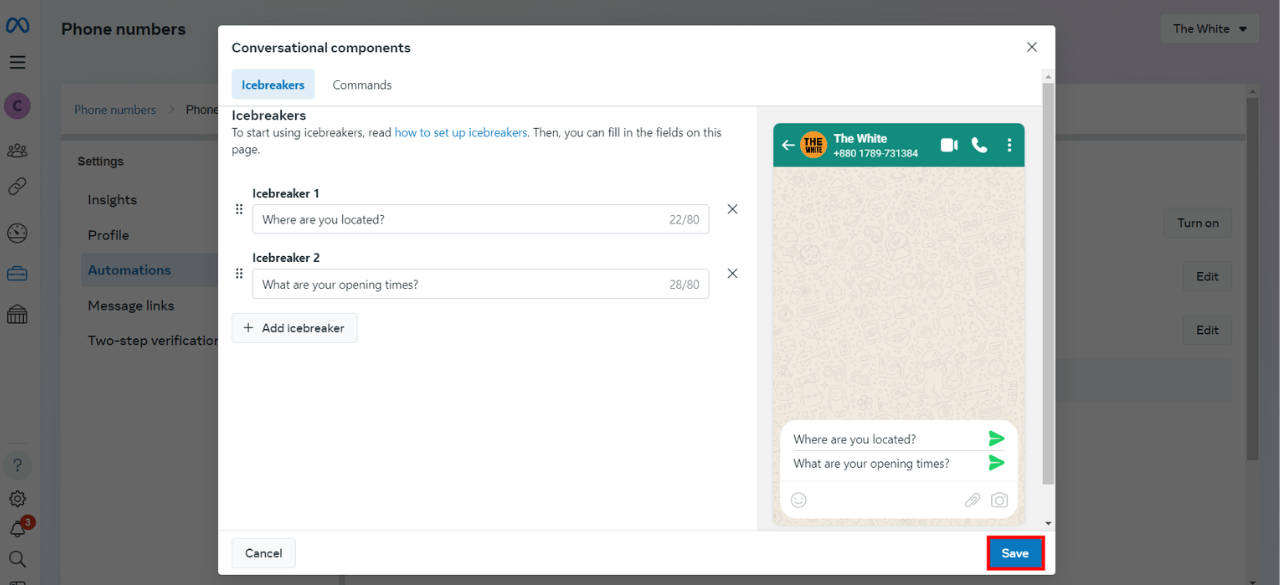Click the Icebreaker 1 text field
The height and width of the screenshot is (585, 1280).
coord(480,219)
